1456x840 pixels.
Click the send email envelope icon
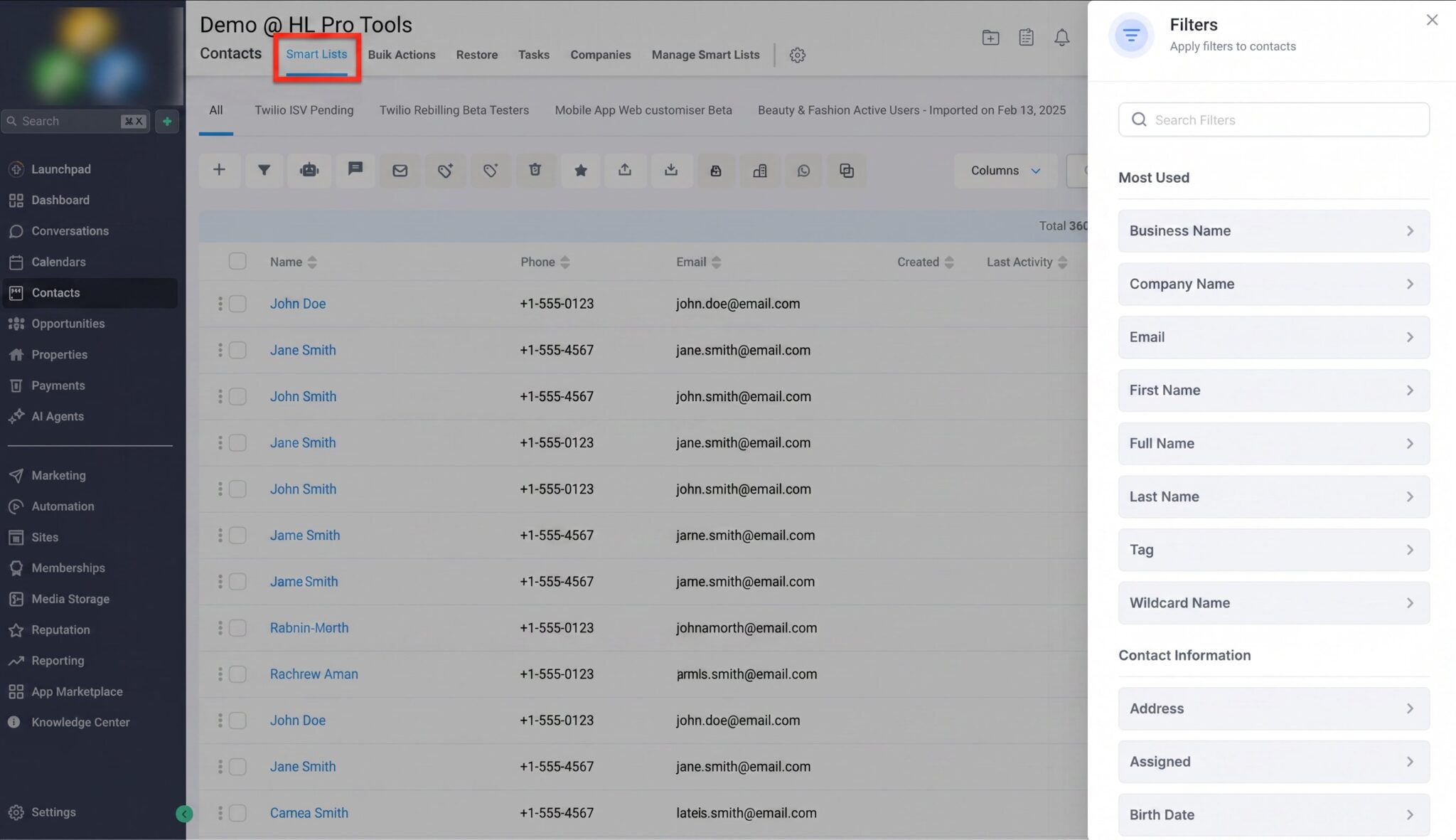click(400, 170)
